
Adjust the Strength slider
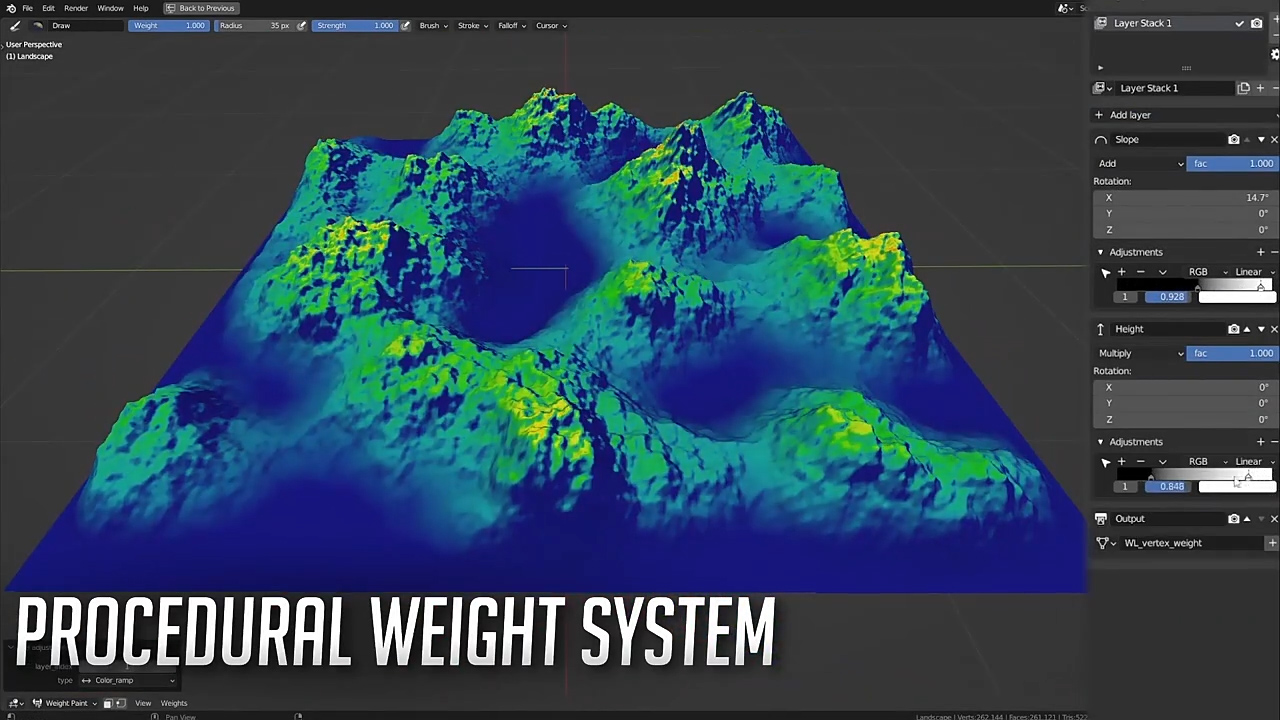(x=355, y=25)
